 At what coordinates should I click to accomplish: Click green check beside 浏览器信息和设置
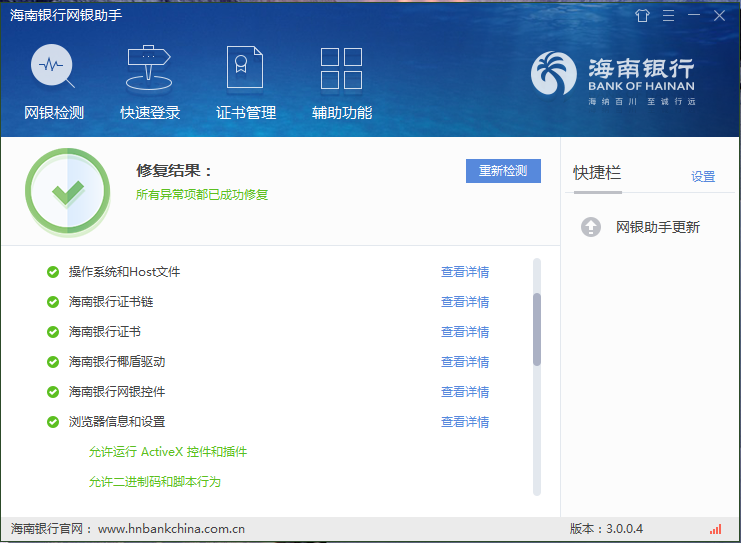pyautogui.click(x=53, y=422)
